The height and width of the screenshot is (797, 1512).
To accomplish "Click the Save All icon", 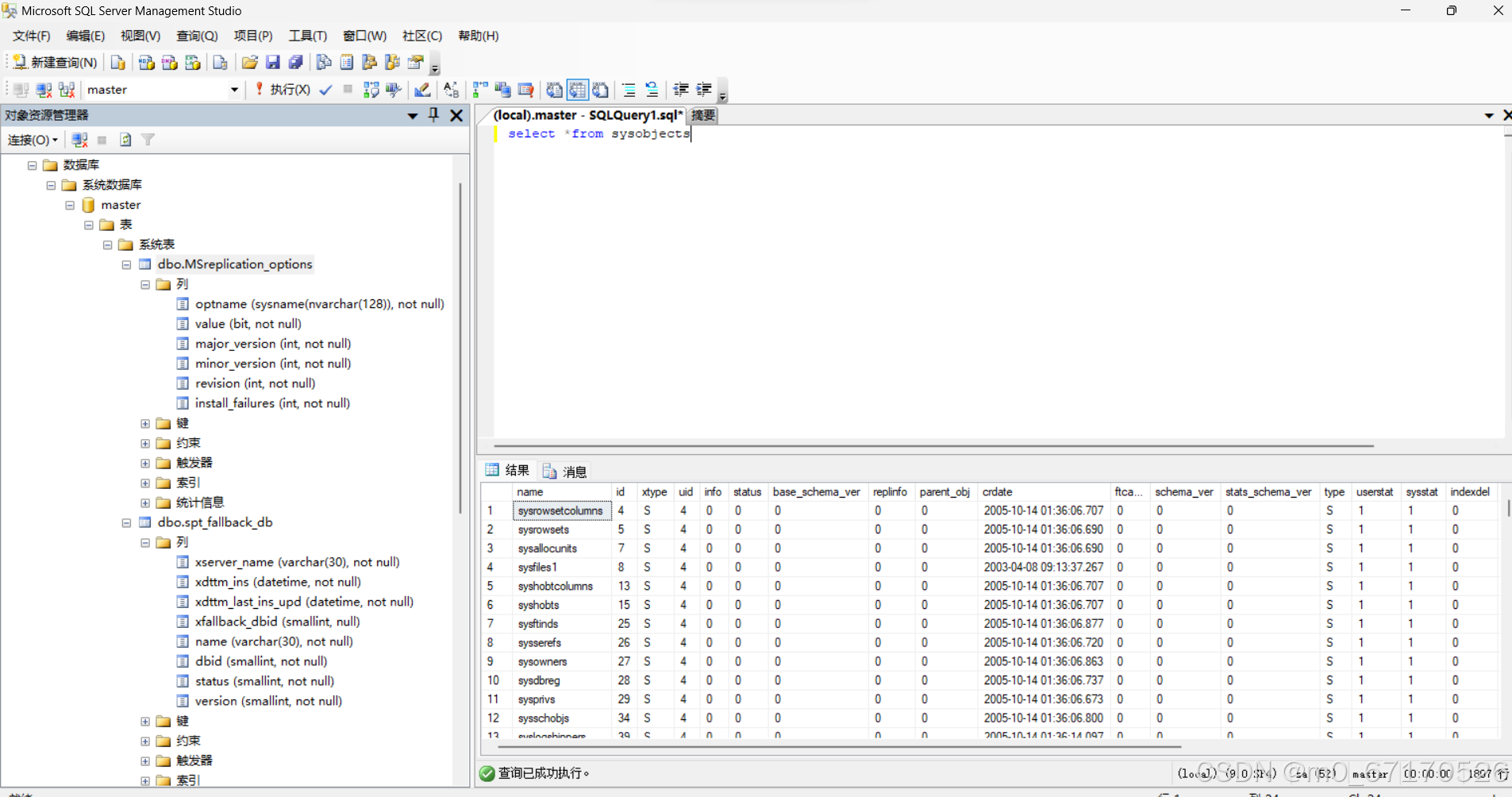I will (x=296, y=62).
